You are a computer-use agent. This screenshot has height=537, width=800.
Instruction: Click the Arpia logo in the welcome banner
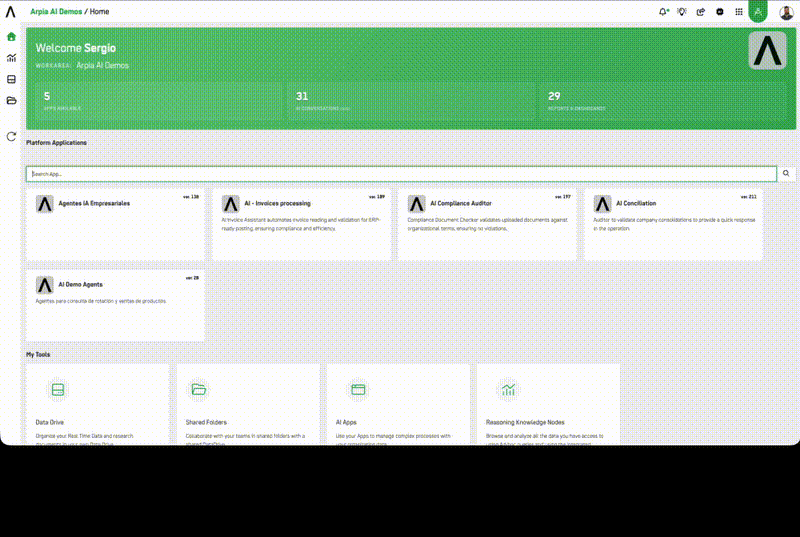click(767, 50)
